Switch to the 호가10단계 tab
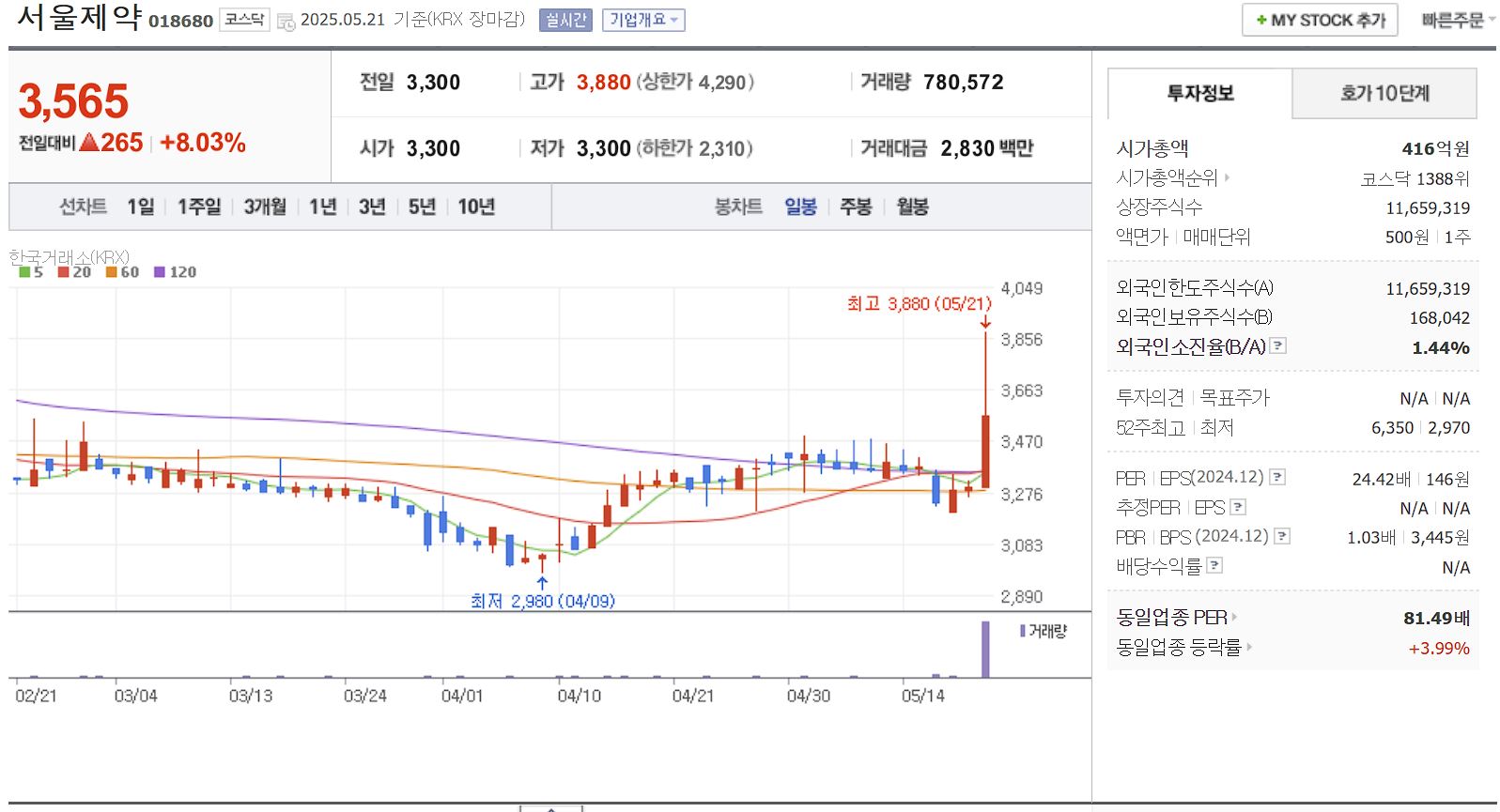 pos(1384,93)
